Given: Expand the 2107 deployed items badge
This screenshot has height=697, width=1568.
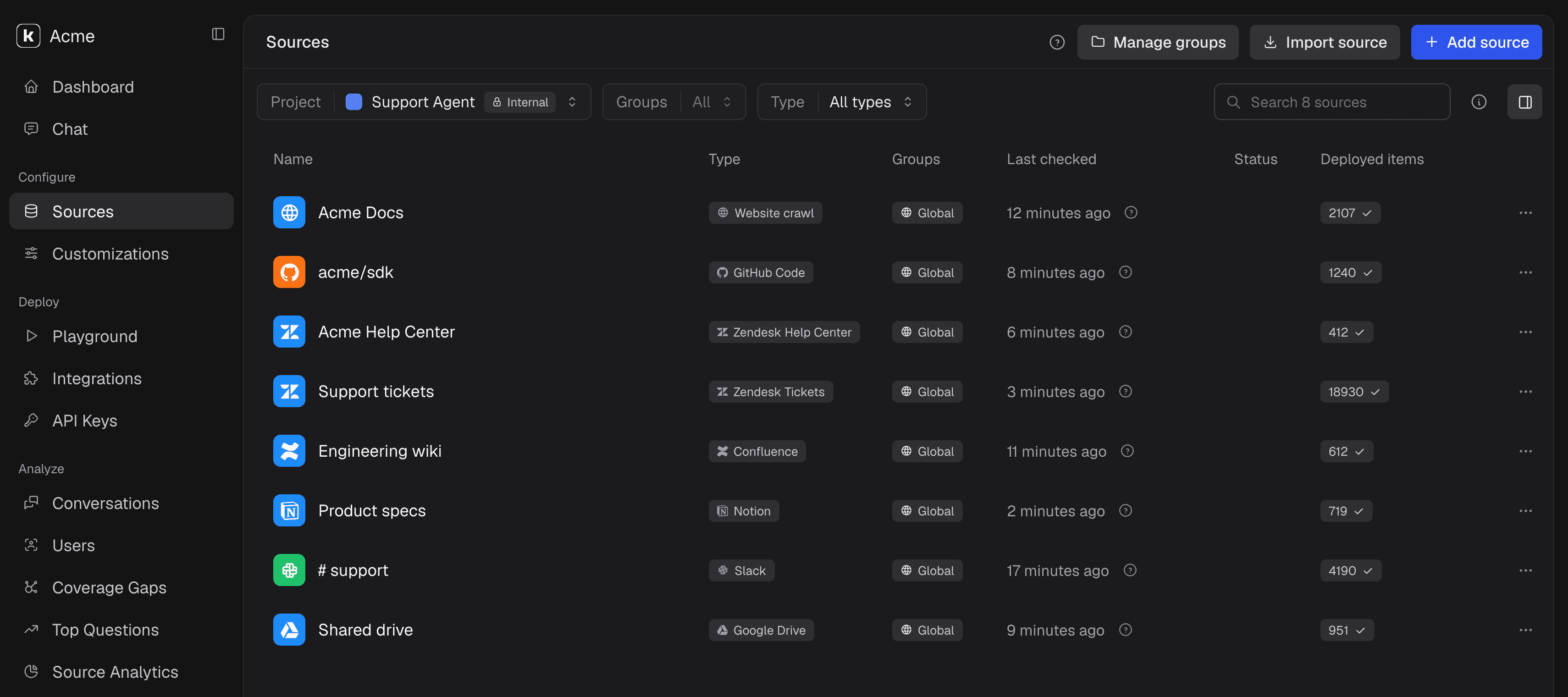Looking at the screenshot, I should 1349,213.
